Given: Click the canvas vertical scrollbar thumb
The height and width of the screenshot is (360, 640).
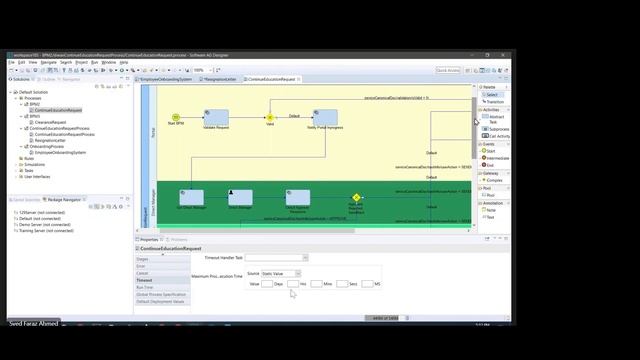Looking at the screenshot, I should coord(474,127).
